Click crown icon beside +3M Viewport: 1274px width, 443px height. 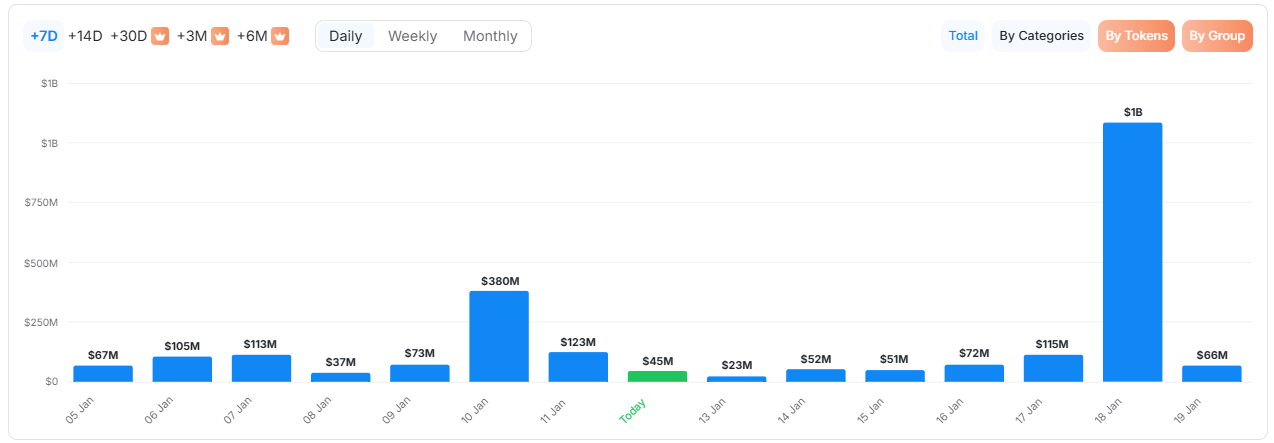220,36
